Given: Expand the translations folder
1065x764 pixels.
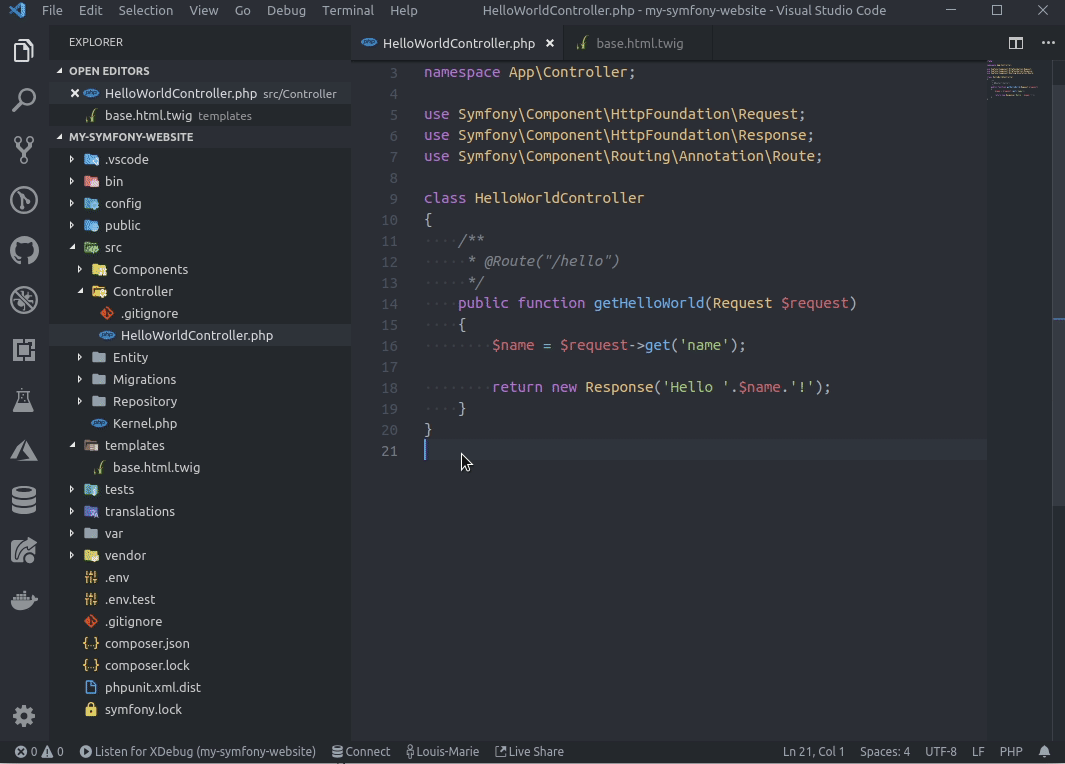Looking at the screenshot, I should [x=72, y=511].
